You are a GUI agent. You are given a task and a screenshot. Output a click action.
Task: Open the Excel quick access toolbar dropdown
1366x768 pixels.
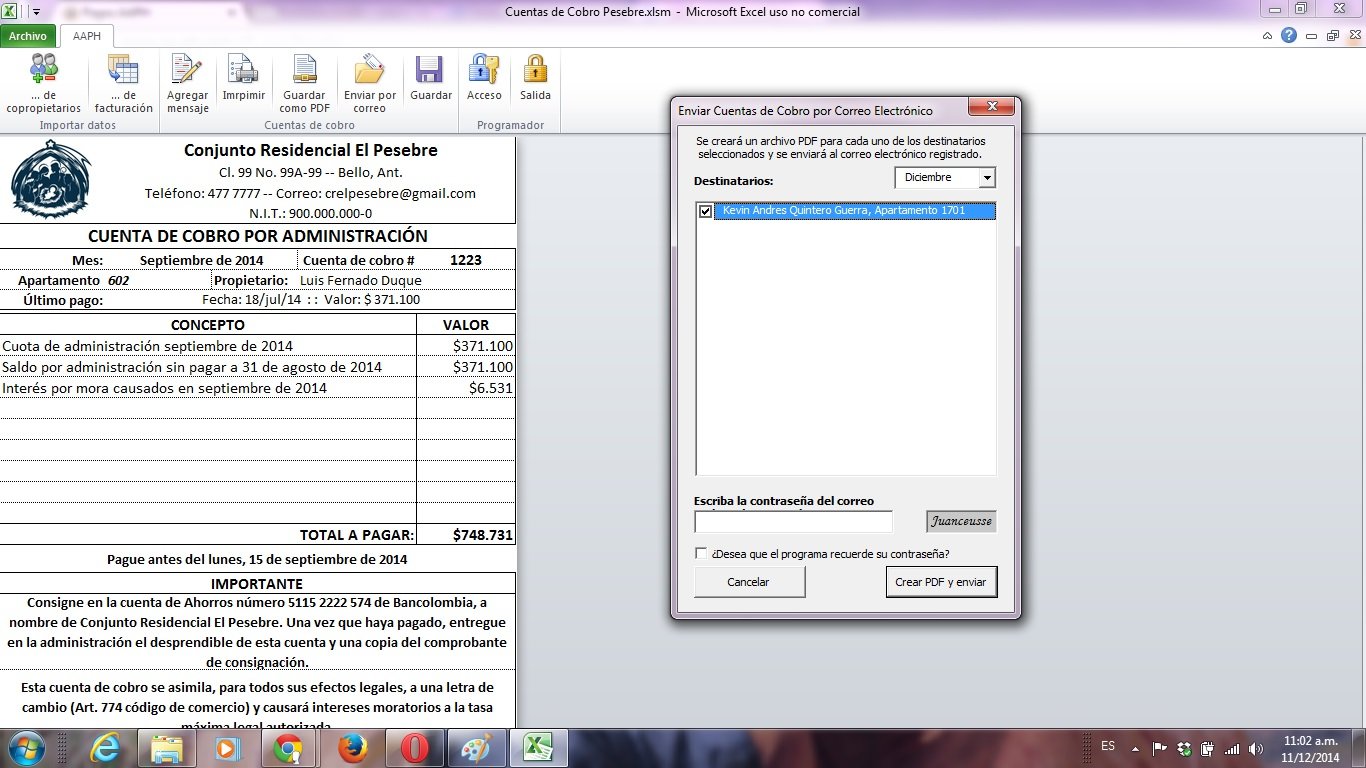click(37, 13)
